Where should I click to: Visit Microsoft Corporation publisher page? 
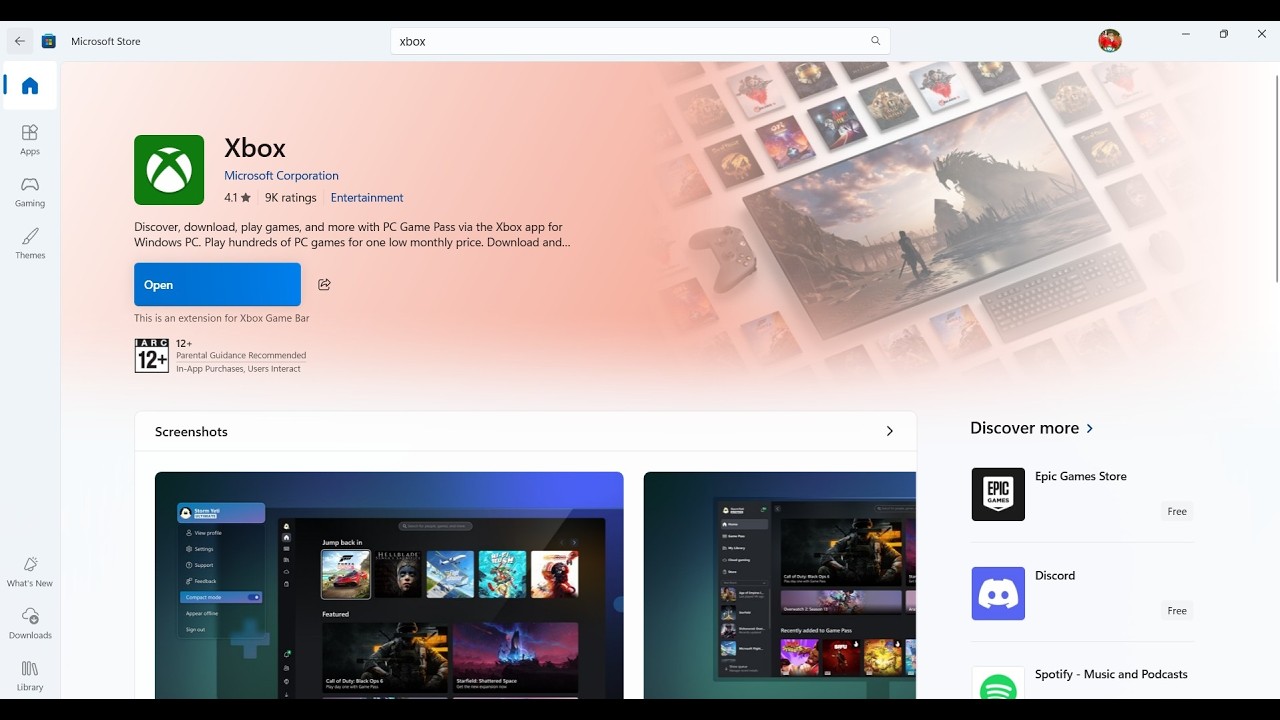[x=281, y=175]
